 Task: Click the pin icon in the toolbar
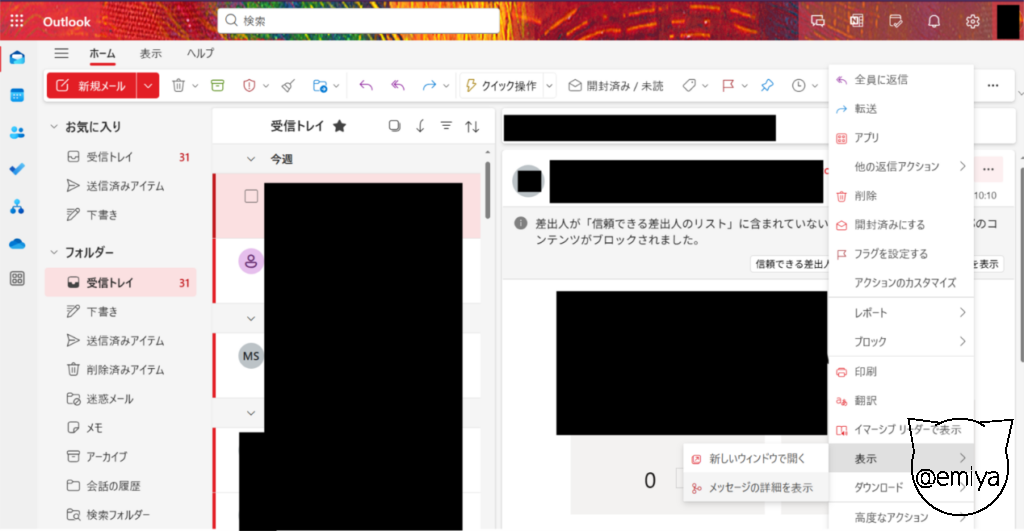coord(766,86)
